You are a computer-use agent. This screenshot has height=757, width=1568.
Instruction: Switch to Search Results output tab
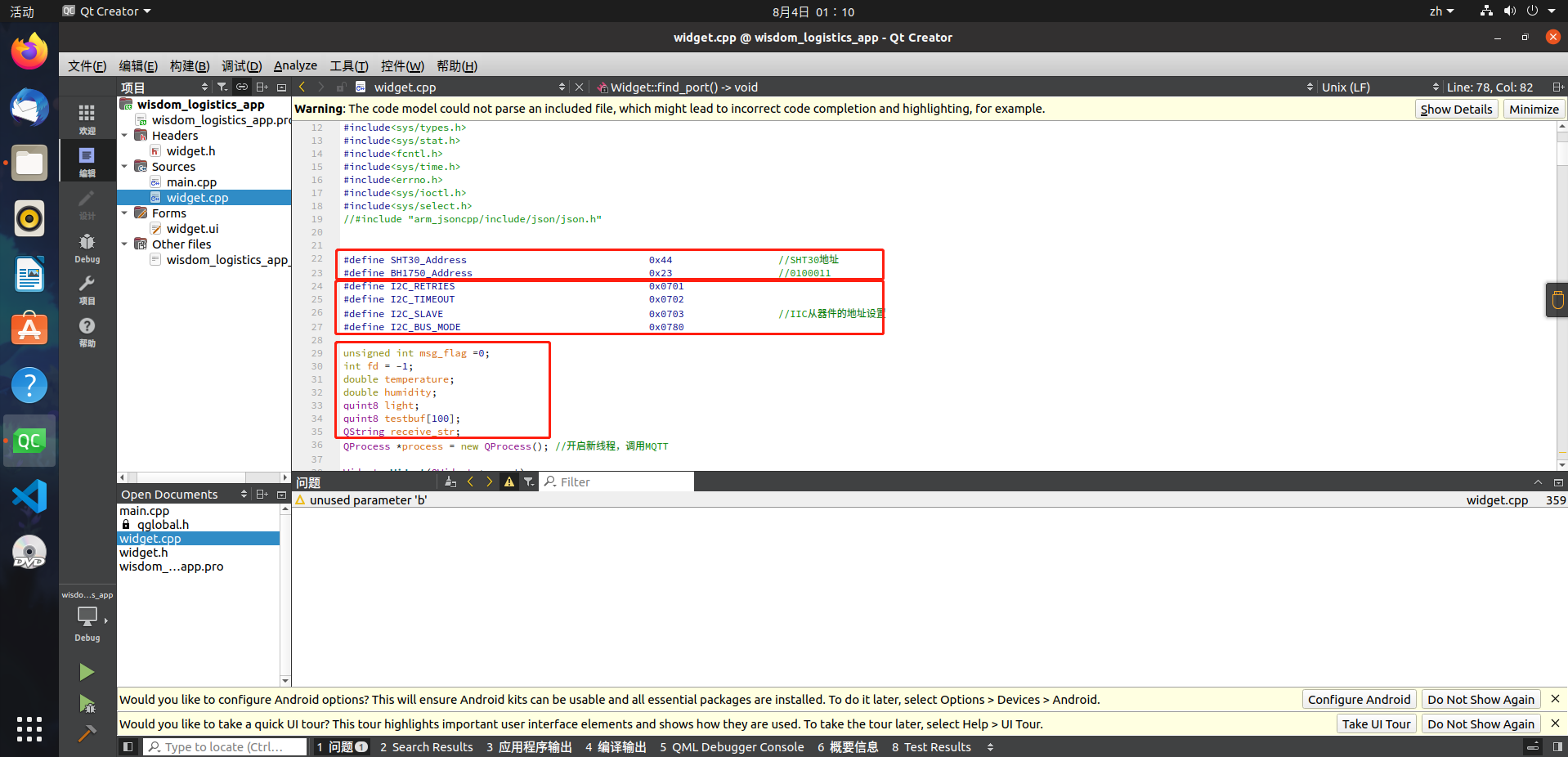(x=427, y=746)
